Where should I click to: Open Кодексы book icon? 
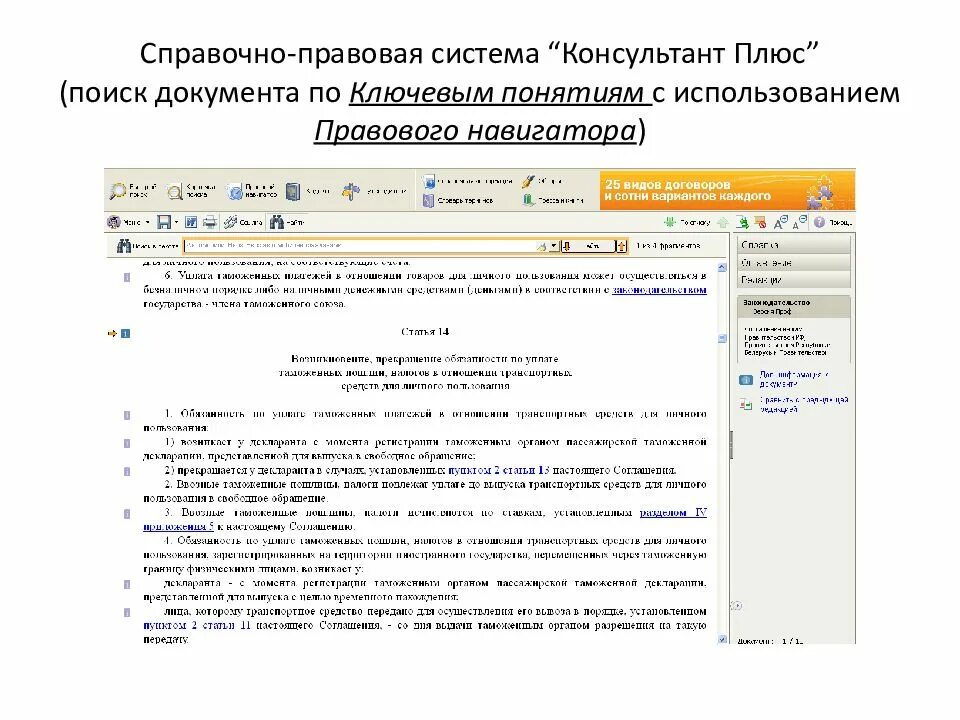tap(293, 191)
